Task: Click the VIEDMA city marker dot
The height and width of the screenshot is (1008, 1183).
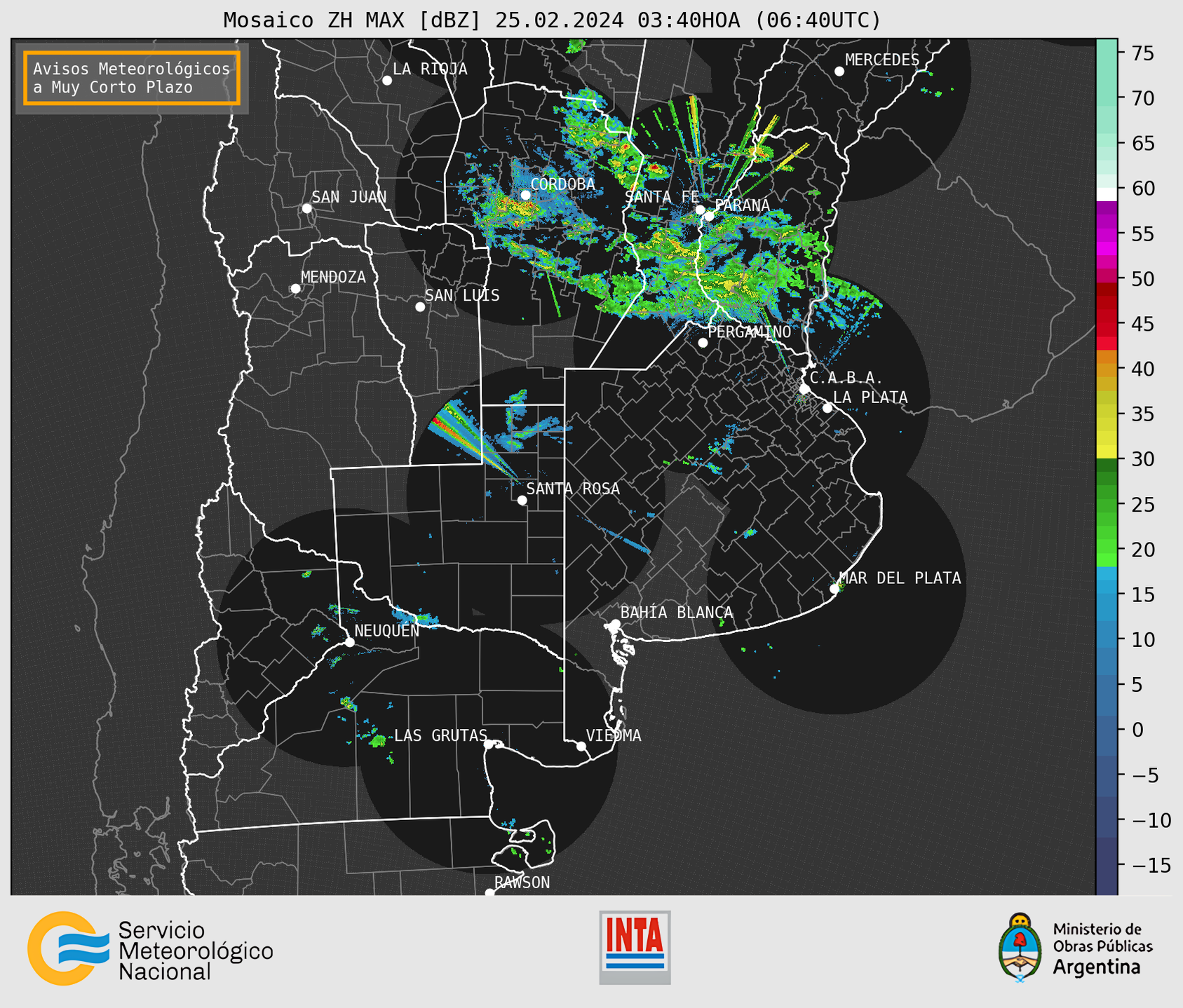Action: pos(581,746)
